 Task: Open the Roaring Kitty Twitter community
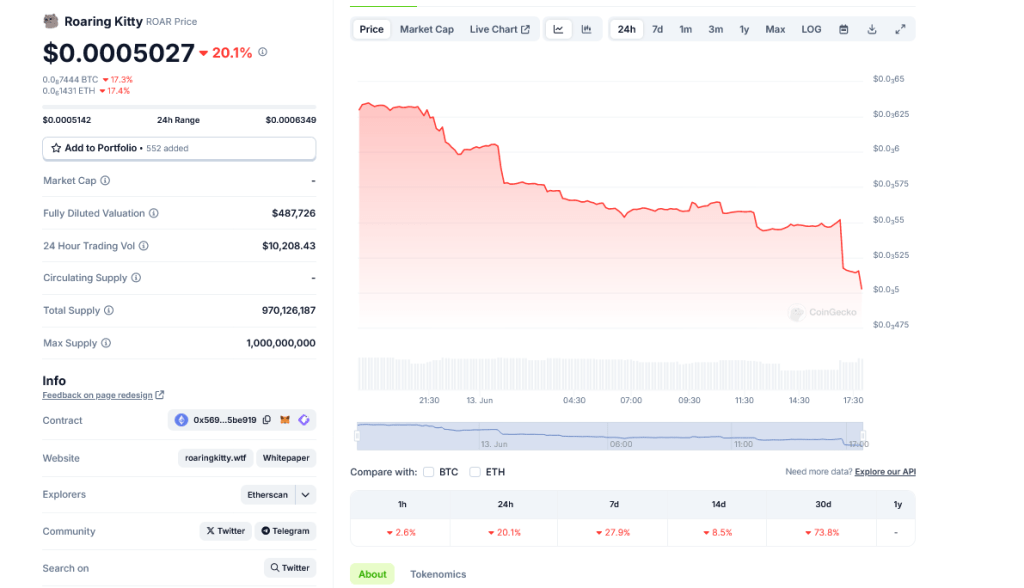(225, 530)
